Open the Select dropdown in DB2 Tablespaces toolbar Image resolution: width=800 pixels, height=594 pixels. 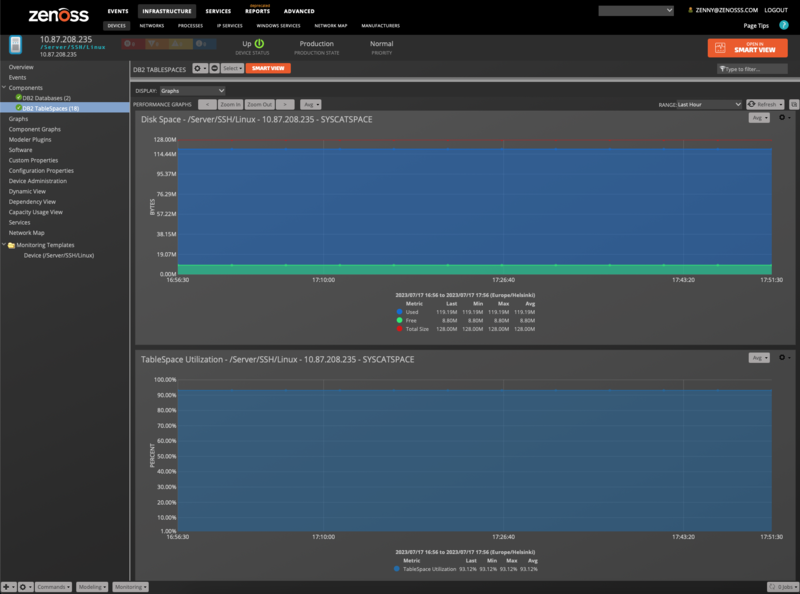pos(232,68)
